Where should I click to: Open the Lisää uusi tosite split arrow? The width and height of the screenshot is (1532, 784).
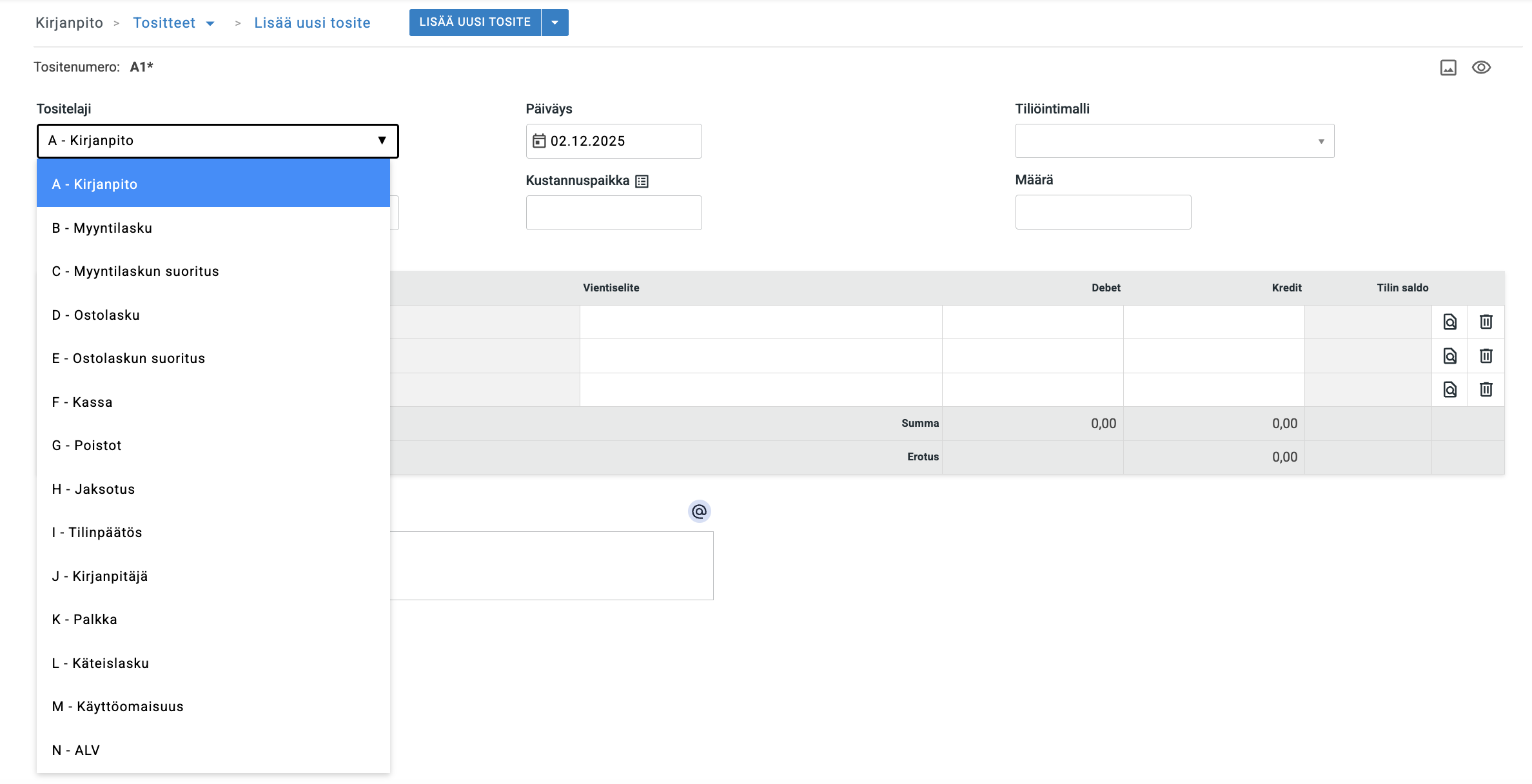[x=555, y=23]
